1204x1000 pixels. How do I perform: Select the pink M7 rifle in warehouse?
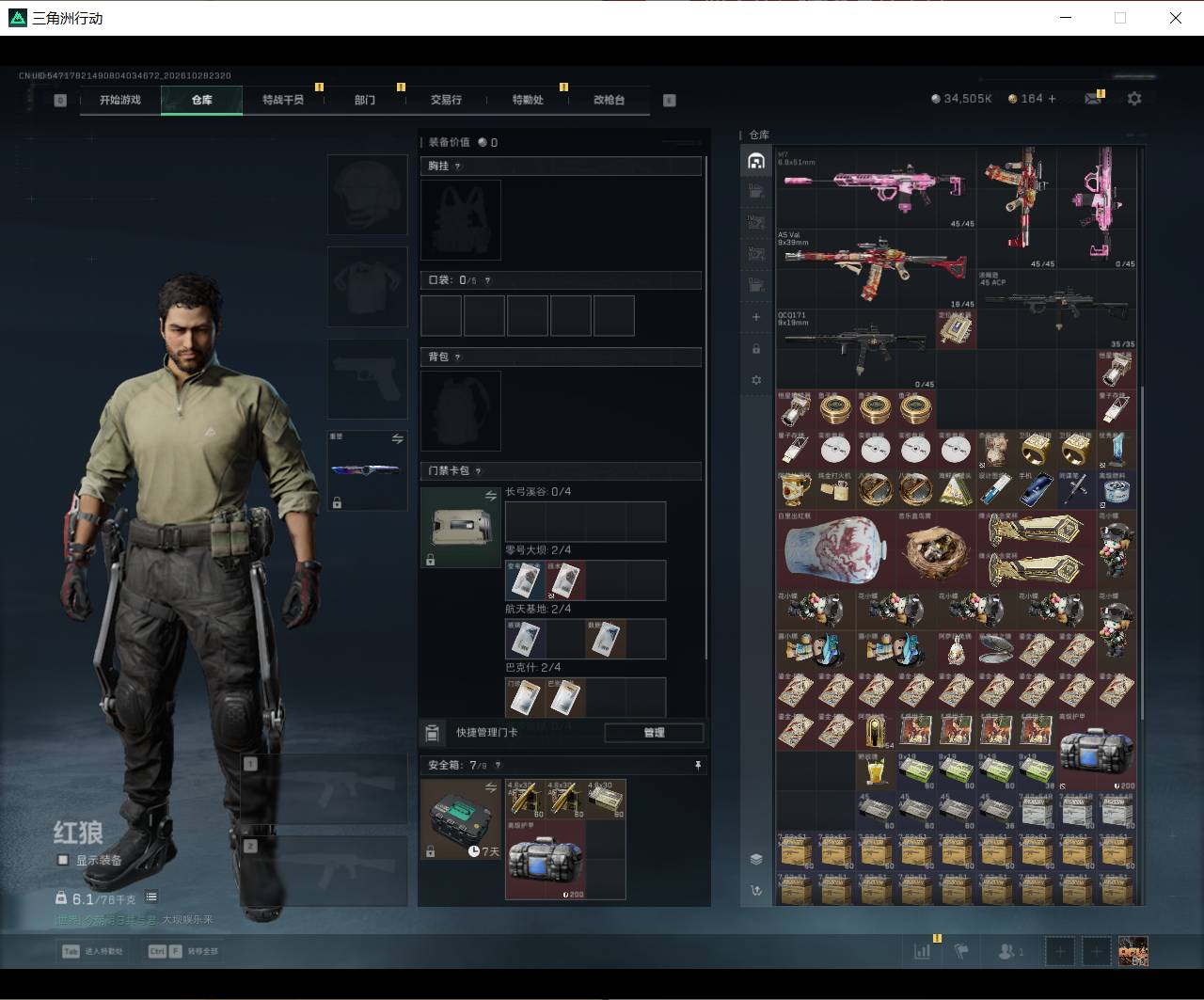pyautogui.click(x=877, y=188)
